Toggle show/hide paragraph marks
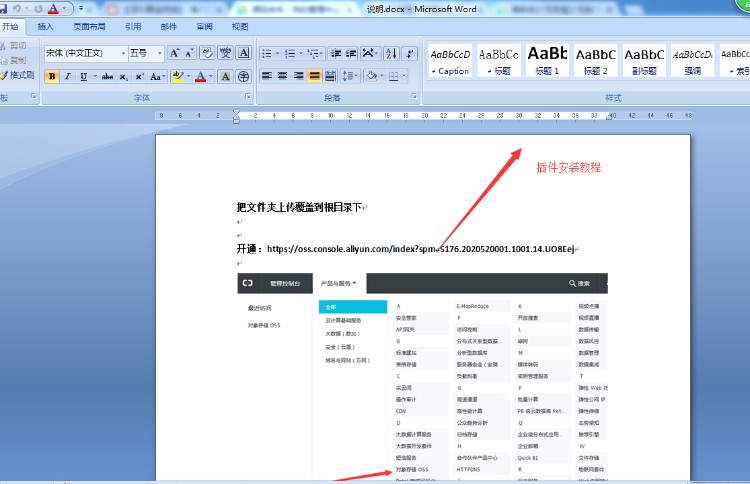The image size is (750, 484). click(410, 53)
